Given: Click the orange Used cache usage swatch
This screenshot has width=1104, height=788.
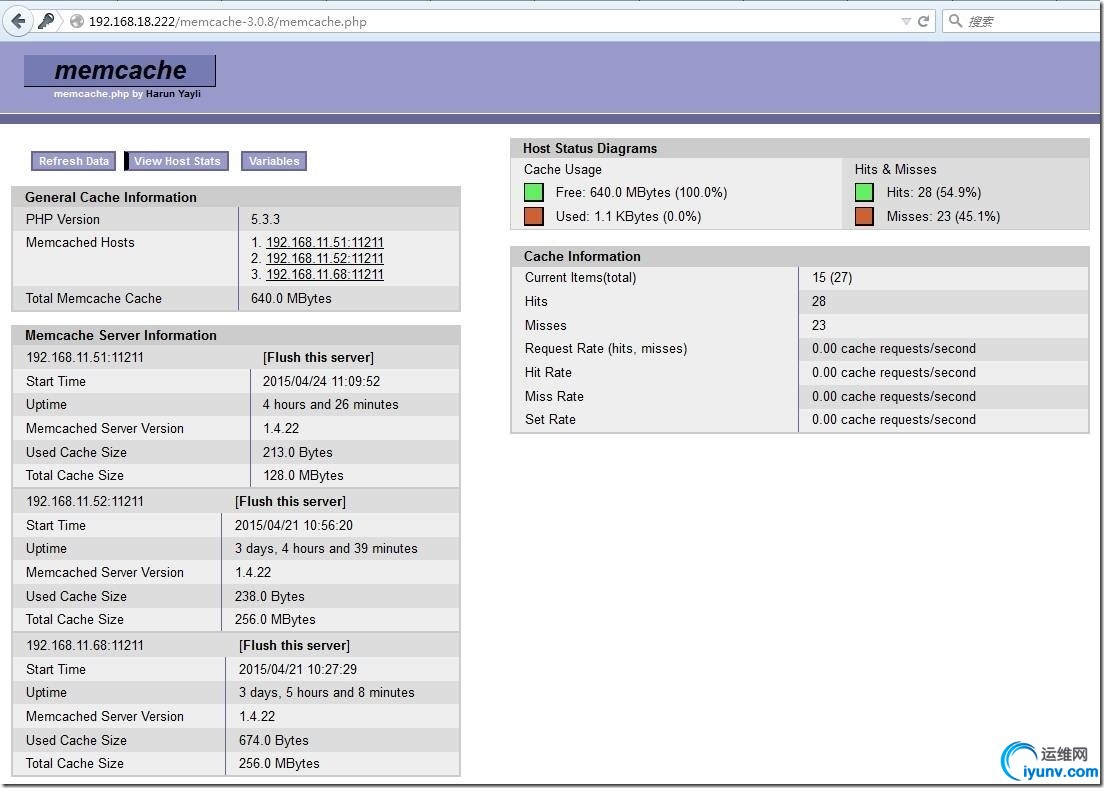Looking at the screenshot, I should 534,216.
